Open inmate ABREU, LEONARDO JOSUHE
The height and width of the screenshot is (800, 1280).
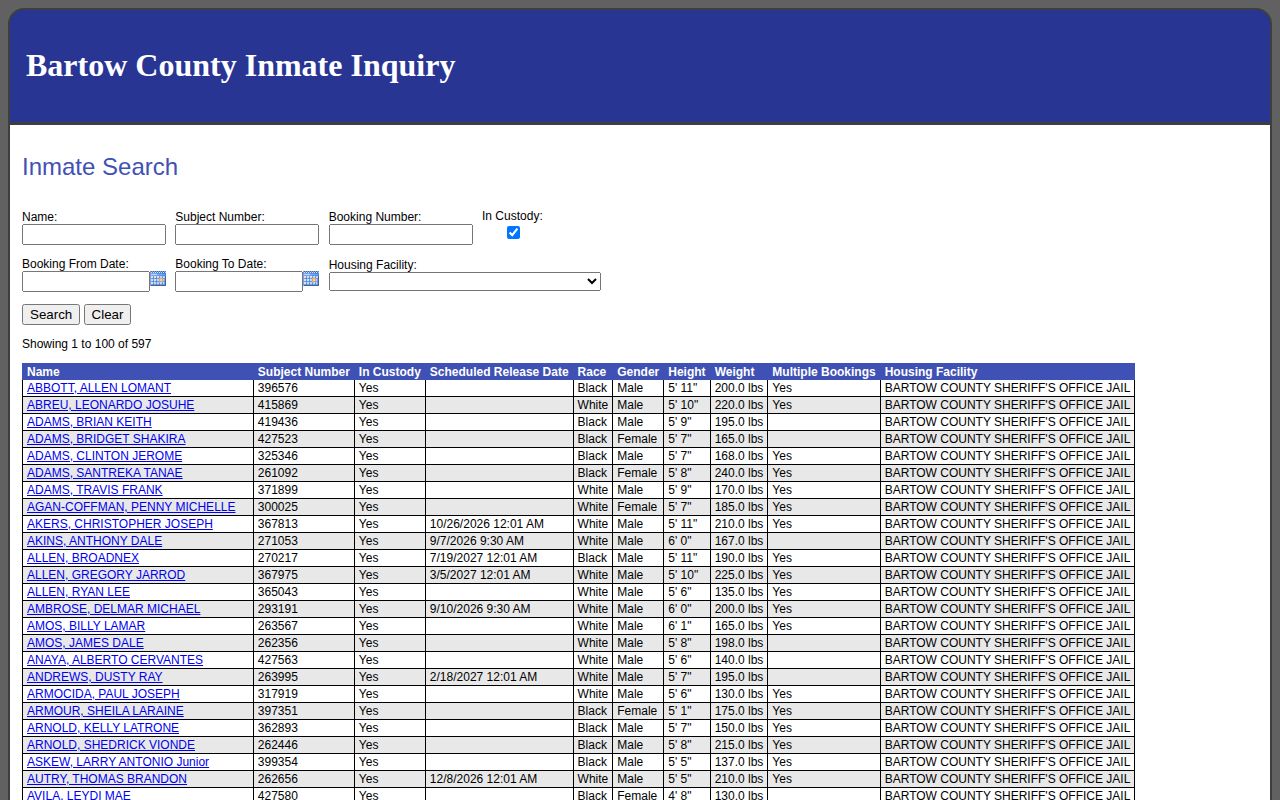pyautogui.click(x=111, y=405)
